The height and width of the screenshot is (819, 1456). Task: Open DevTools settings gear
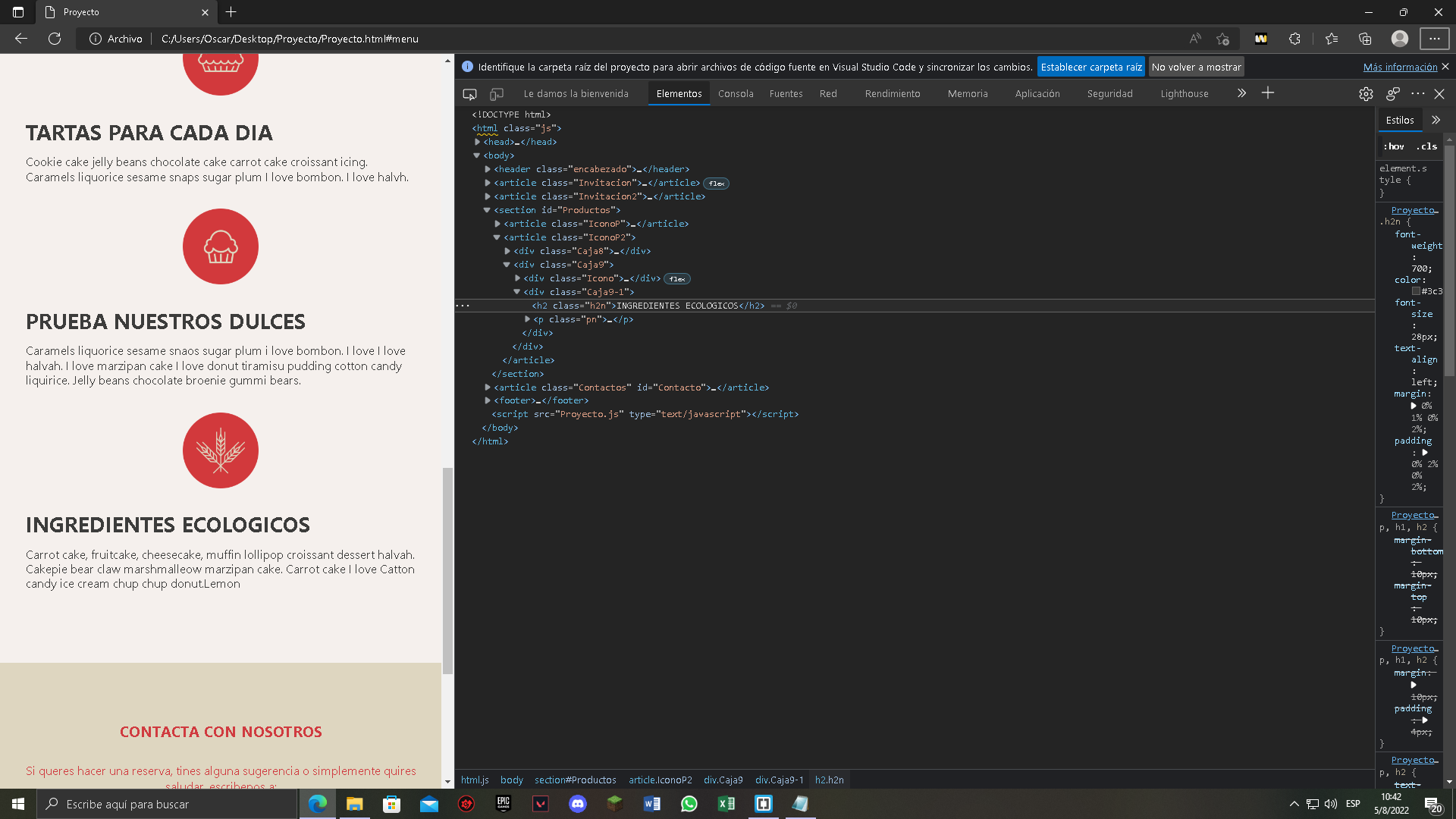1366,94
